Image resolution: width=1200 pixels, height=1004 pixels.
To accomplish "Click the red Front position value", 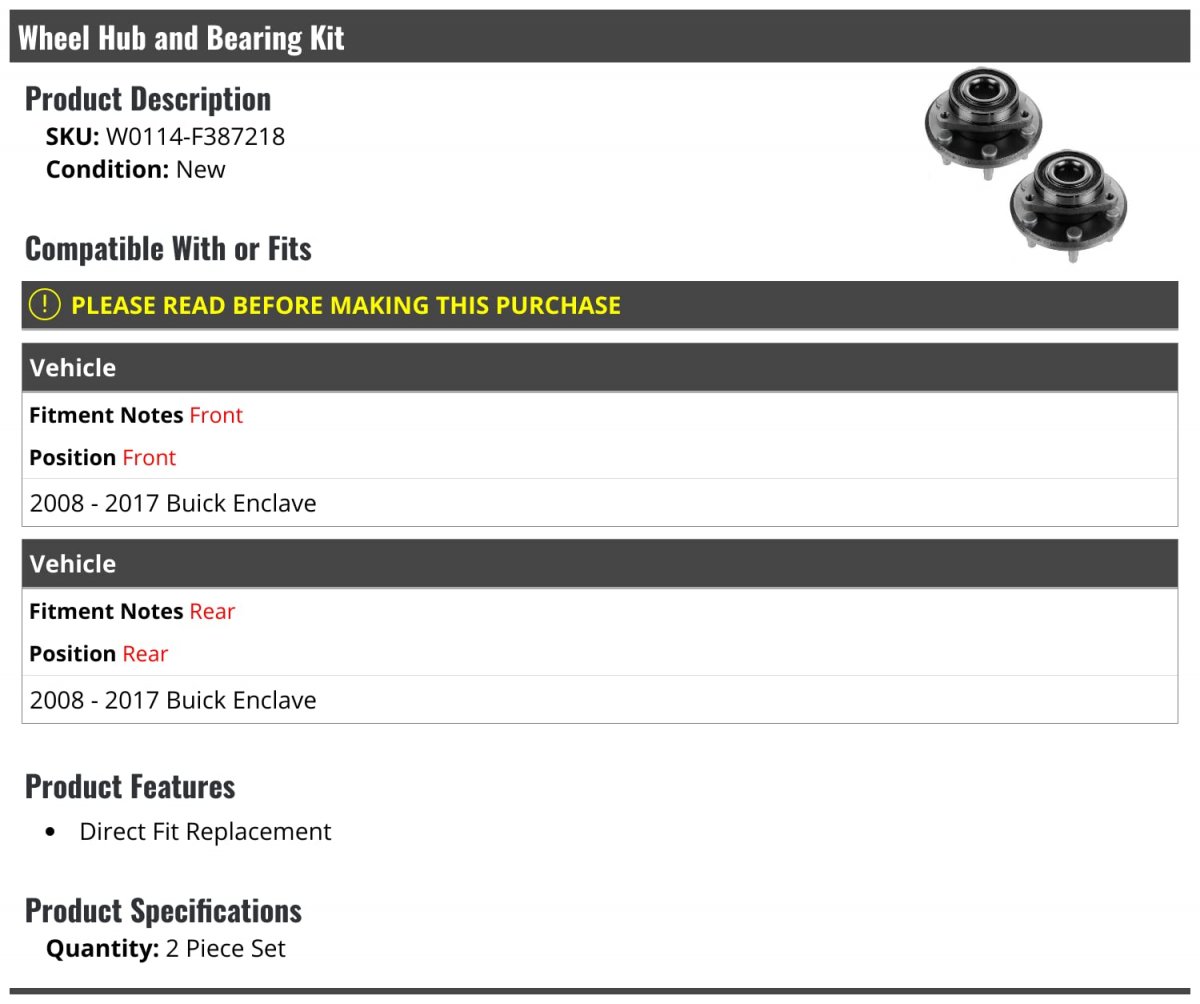I will [149, 457].
